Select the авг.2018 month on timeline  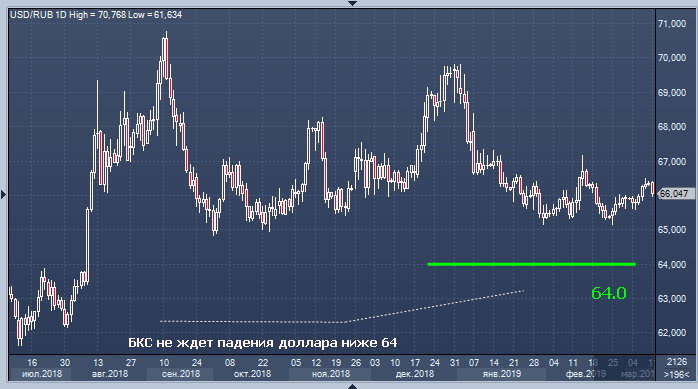tap(110, 374)
